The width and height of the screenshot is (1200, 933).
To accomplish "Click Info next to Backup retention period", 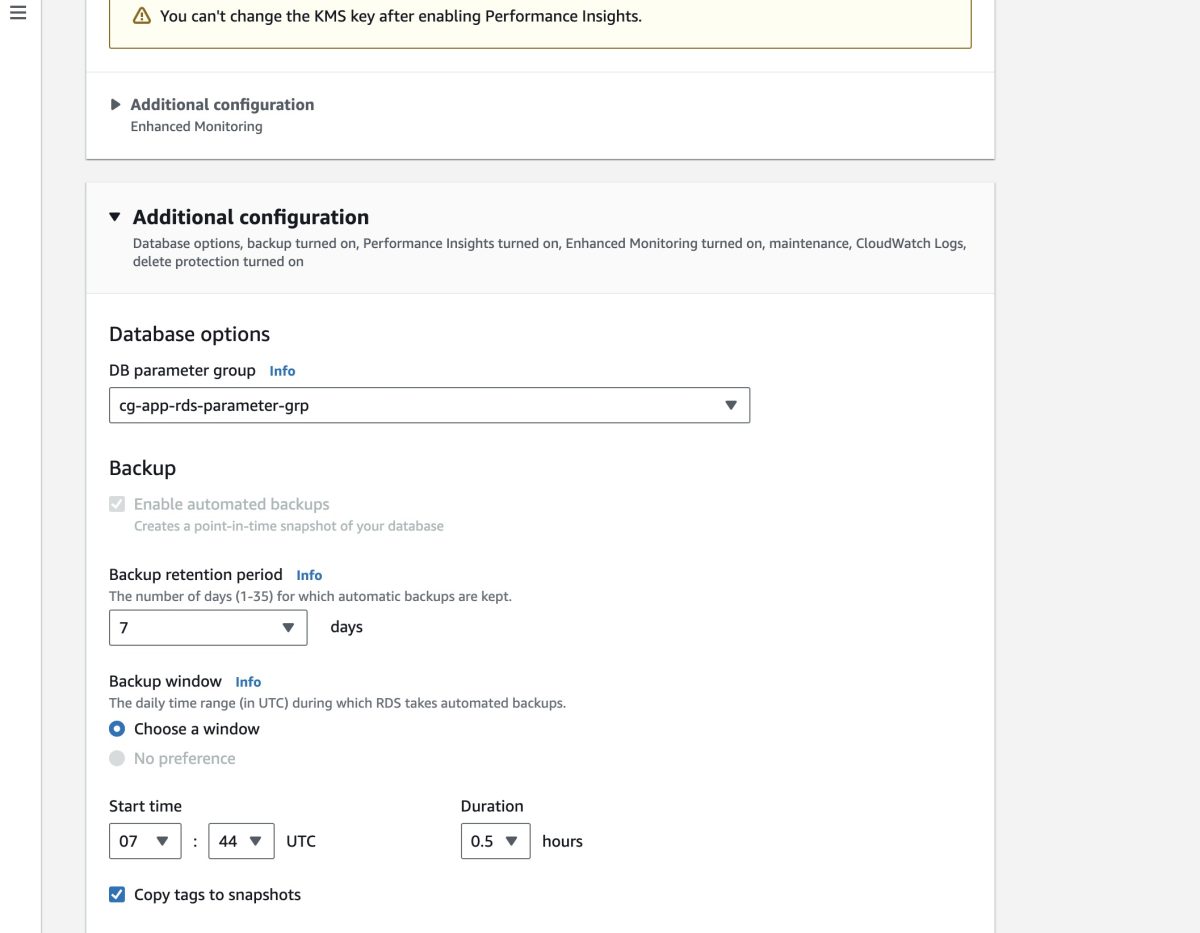I will click(309, 575).
